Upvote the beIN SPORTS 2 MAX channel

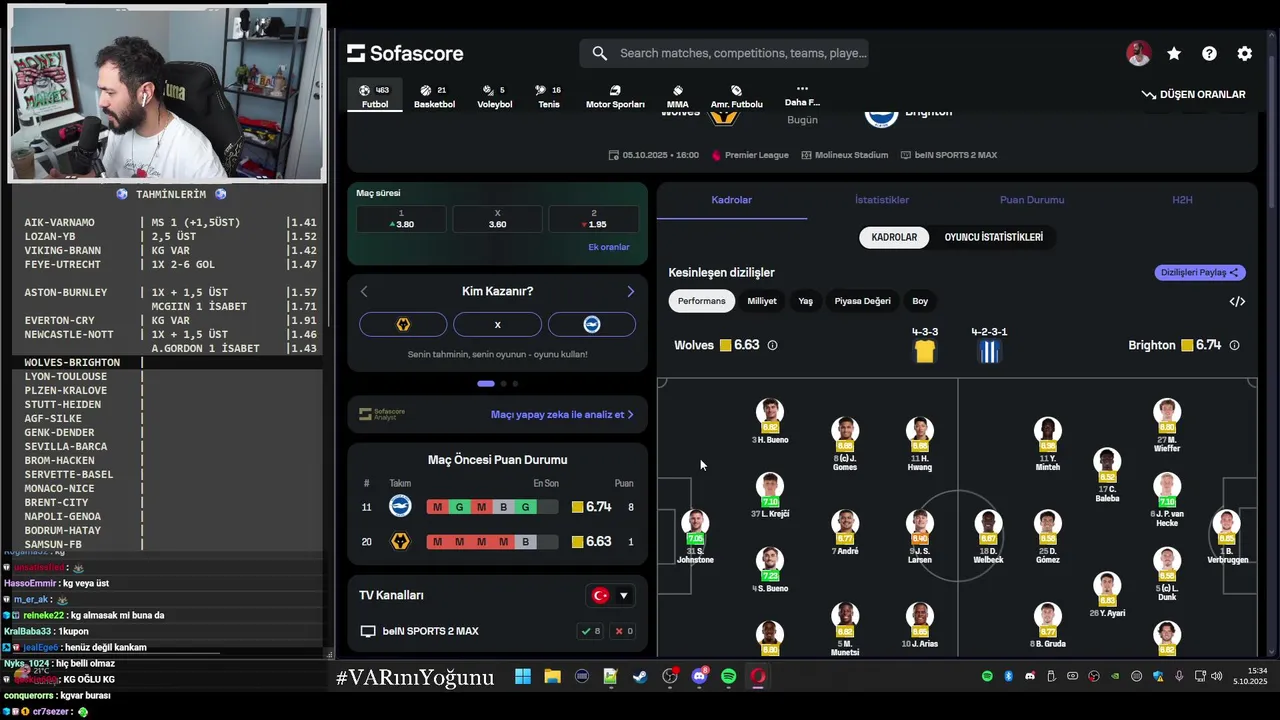click(x=590, y=631)
